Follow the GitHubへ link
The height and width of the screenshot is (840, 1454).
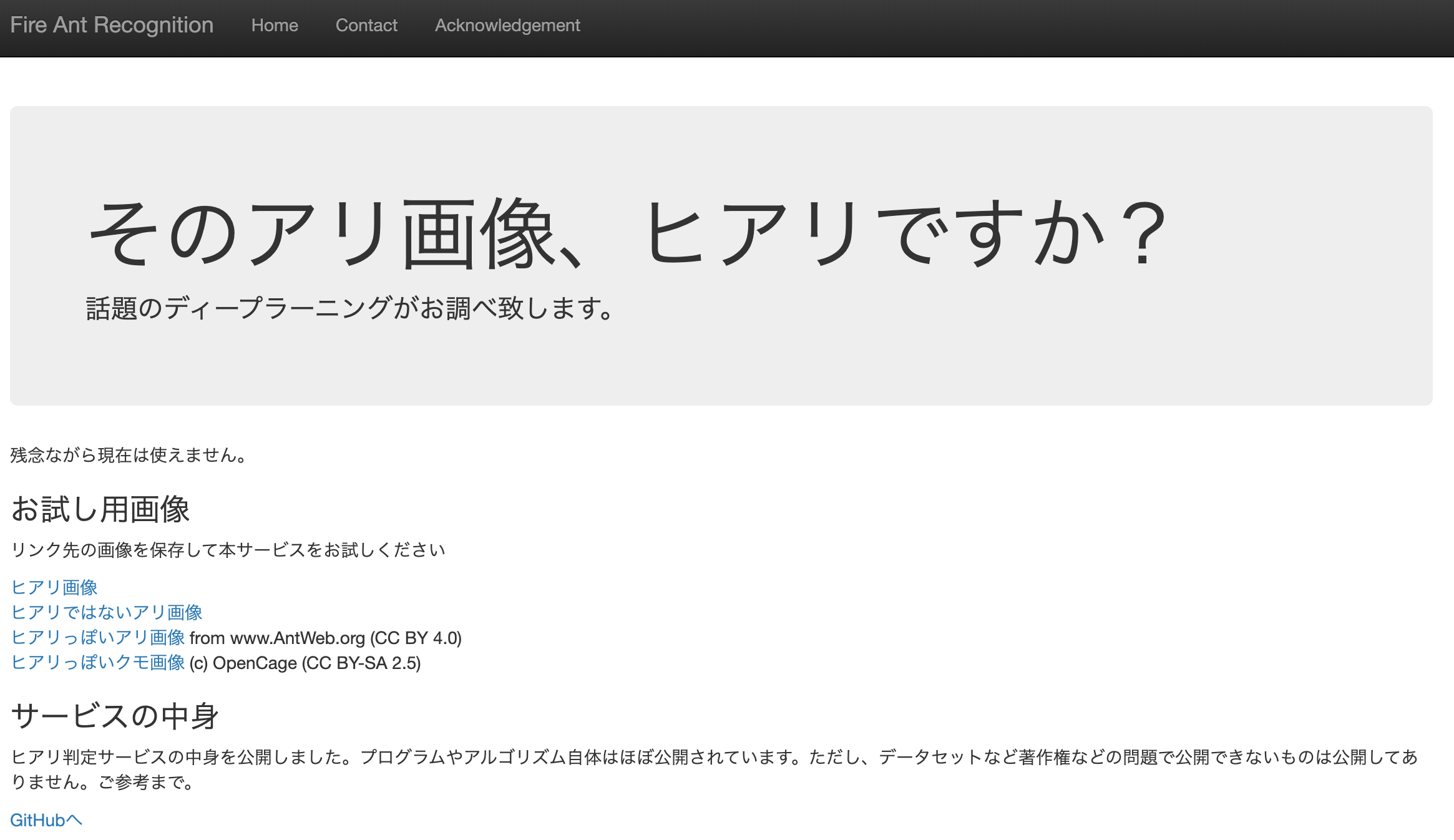(x=46, y=820)
